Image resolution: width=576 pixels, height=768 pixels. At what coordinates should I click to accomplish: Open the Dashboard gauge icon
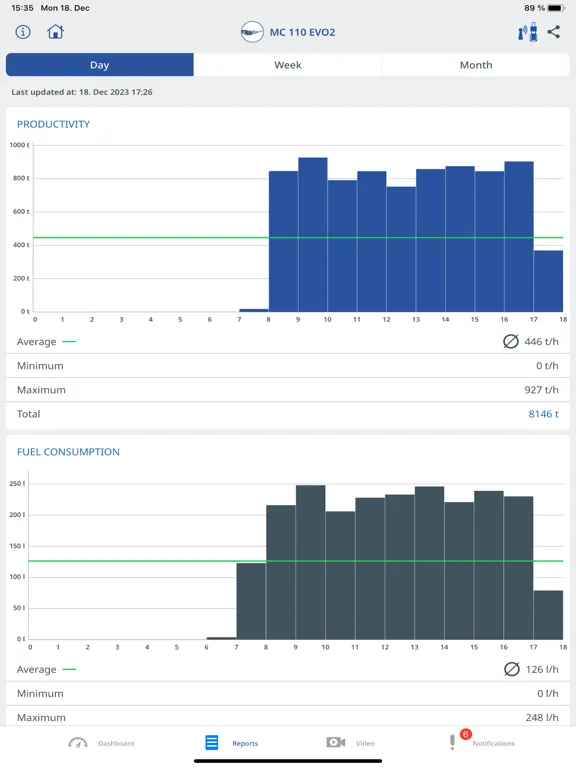tap(78, 743)
